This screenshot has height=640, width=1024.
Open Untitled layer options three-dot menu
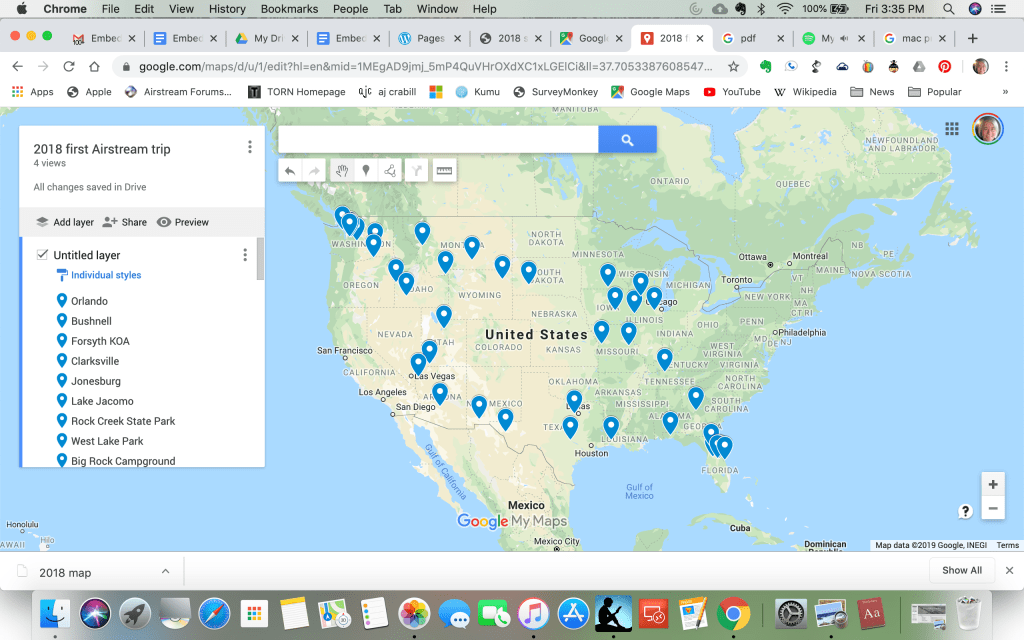click(245, 255)
